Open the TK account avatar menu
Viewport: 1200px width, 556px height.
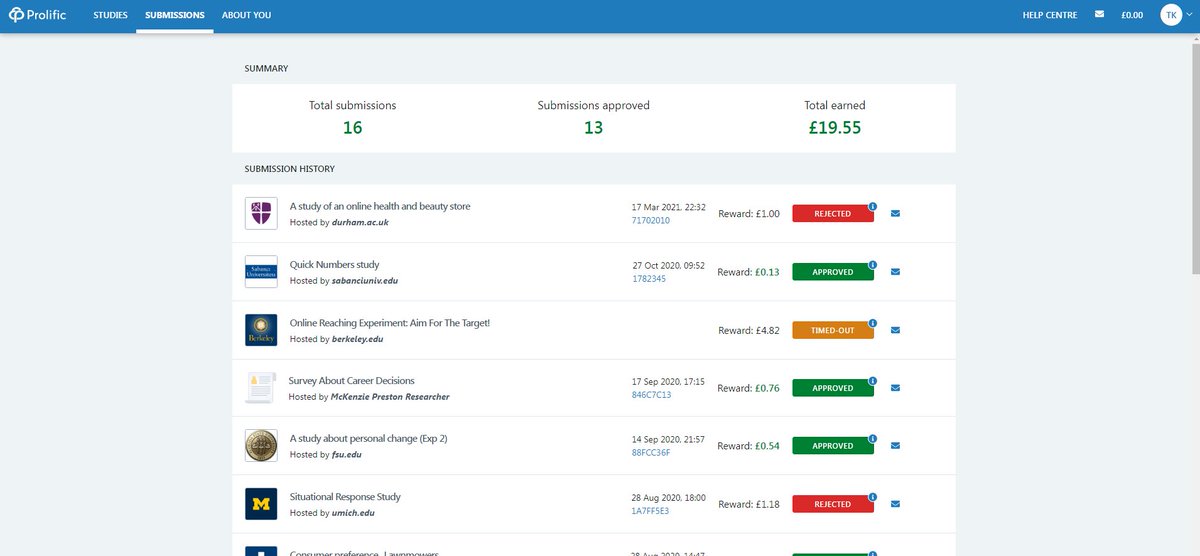pyautogui.click(x=1171, y=15)
